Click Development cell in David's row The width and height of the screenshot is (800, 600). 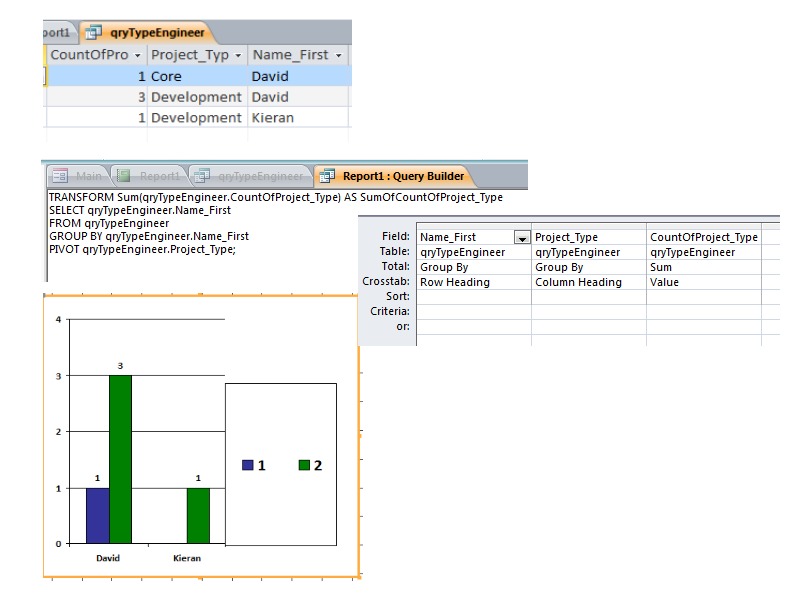(x=197, y=97)
